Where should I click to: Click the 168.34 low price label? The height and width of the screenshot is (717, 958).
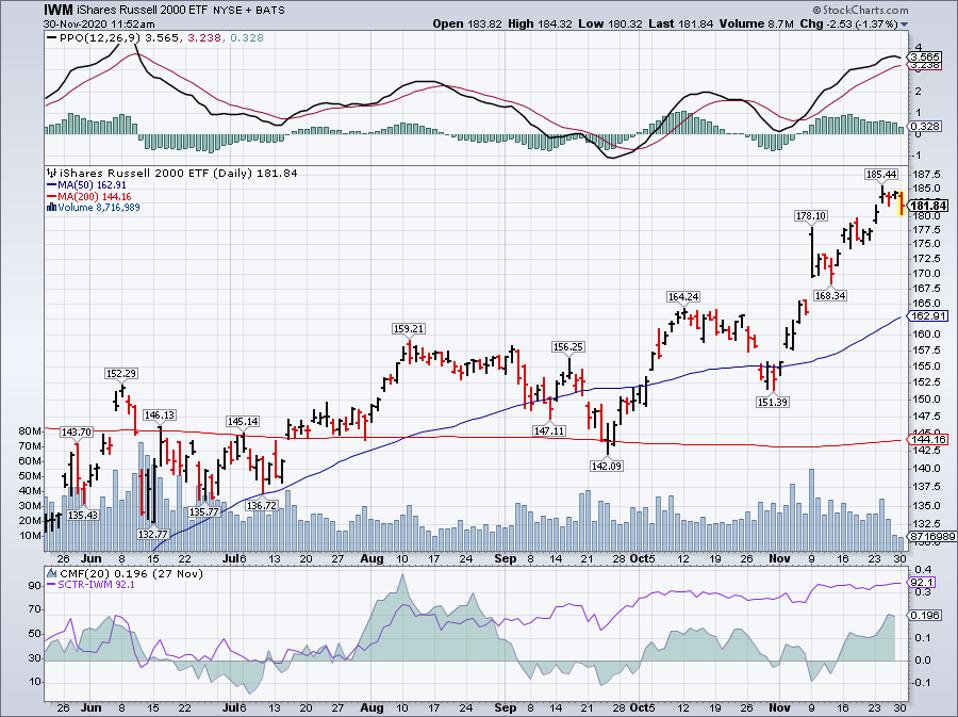[x=830, y=296]
